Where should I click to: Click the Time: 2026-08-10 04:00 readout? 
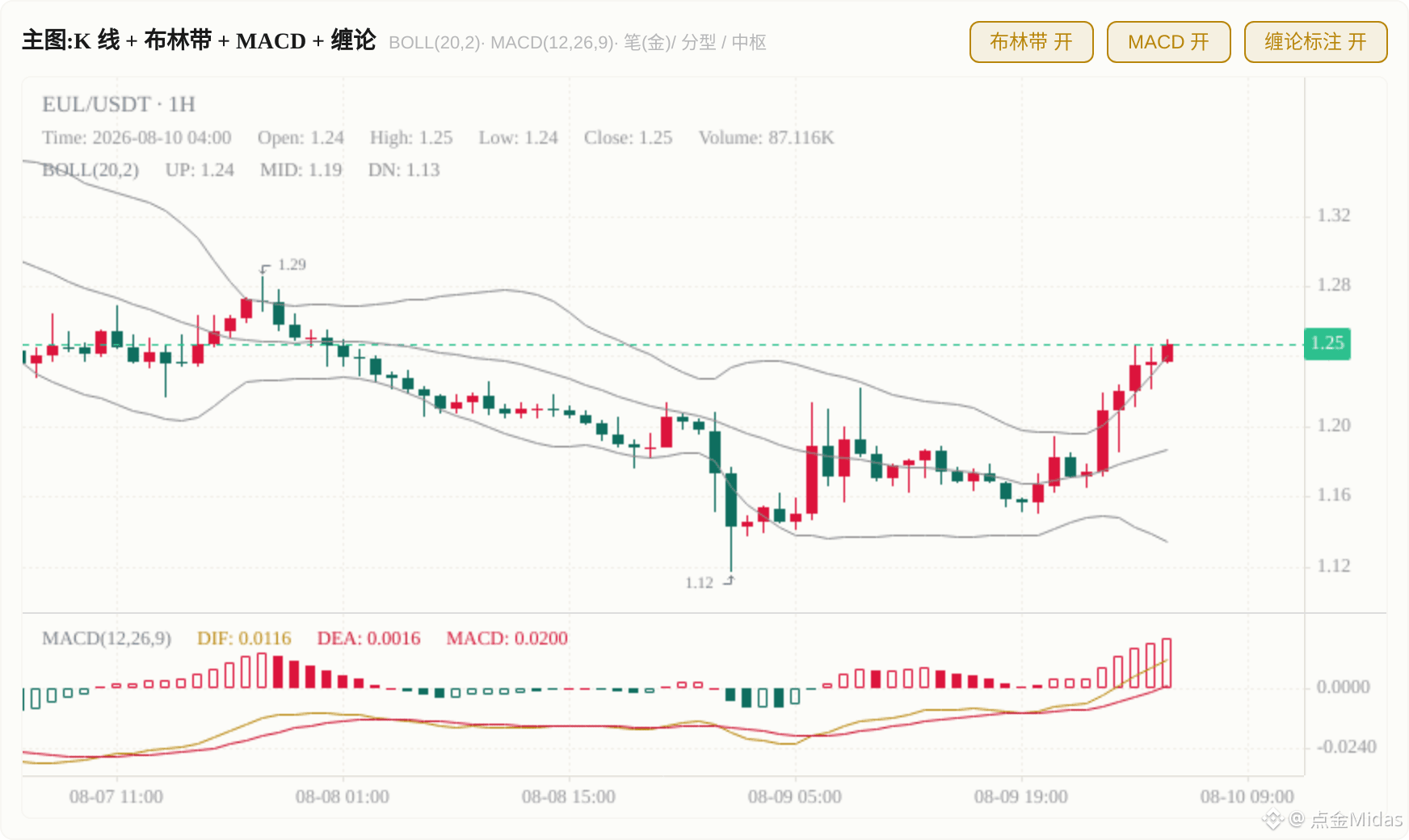[137, 137]
